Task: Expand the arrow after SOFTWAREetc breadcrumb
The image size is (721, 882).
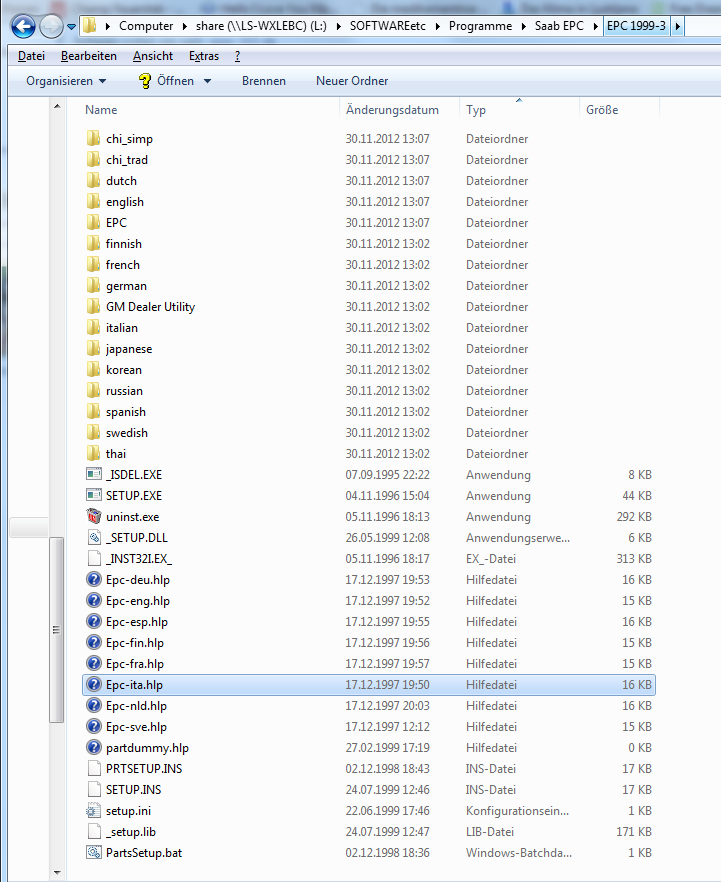Action: [438, 26]
